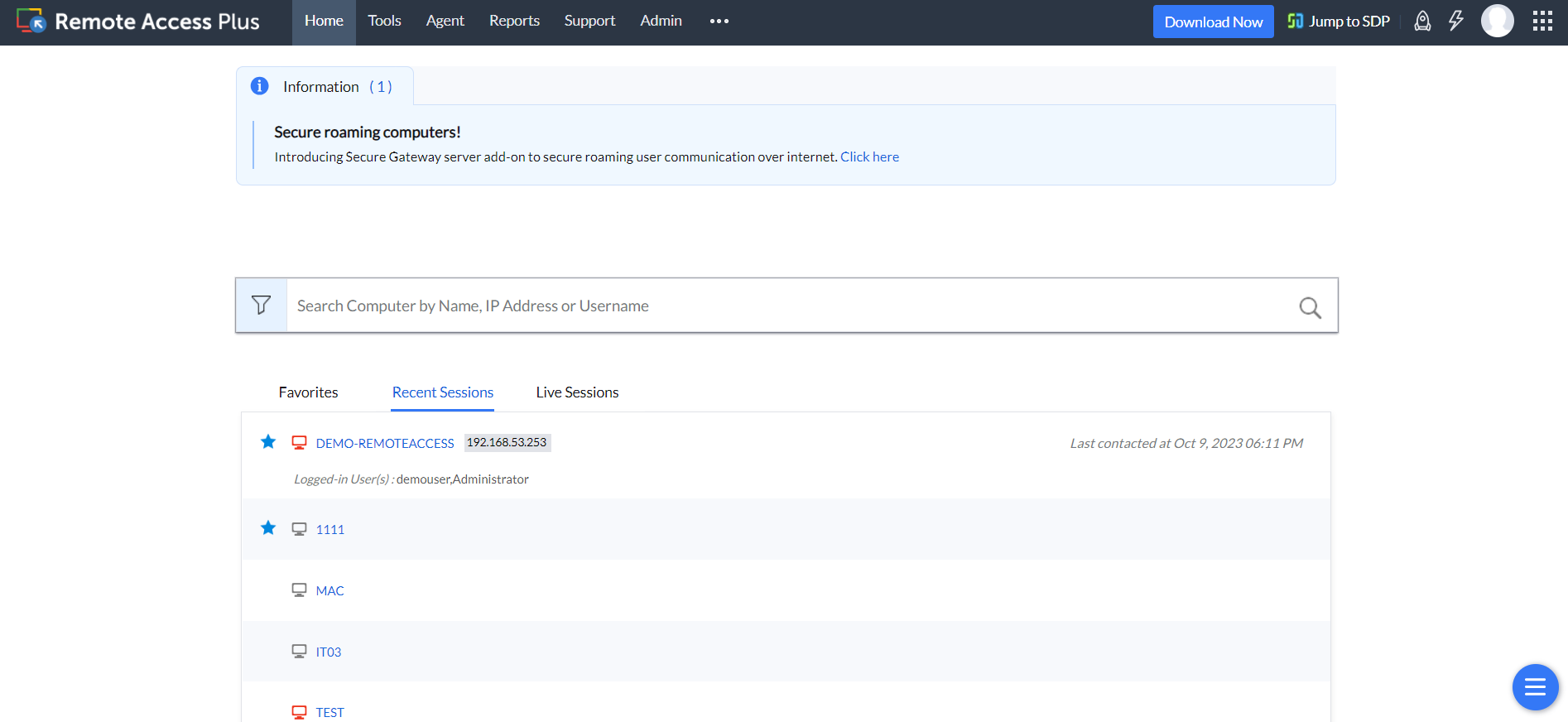Switch to the Favorites tab
The height and width of the screenshot is (722, 1568).
click(x=308, y=392)
